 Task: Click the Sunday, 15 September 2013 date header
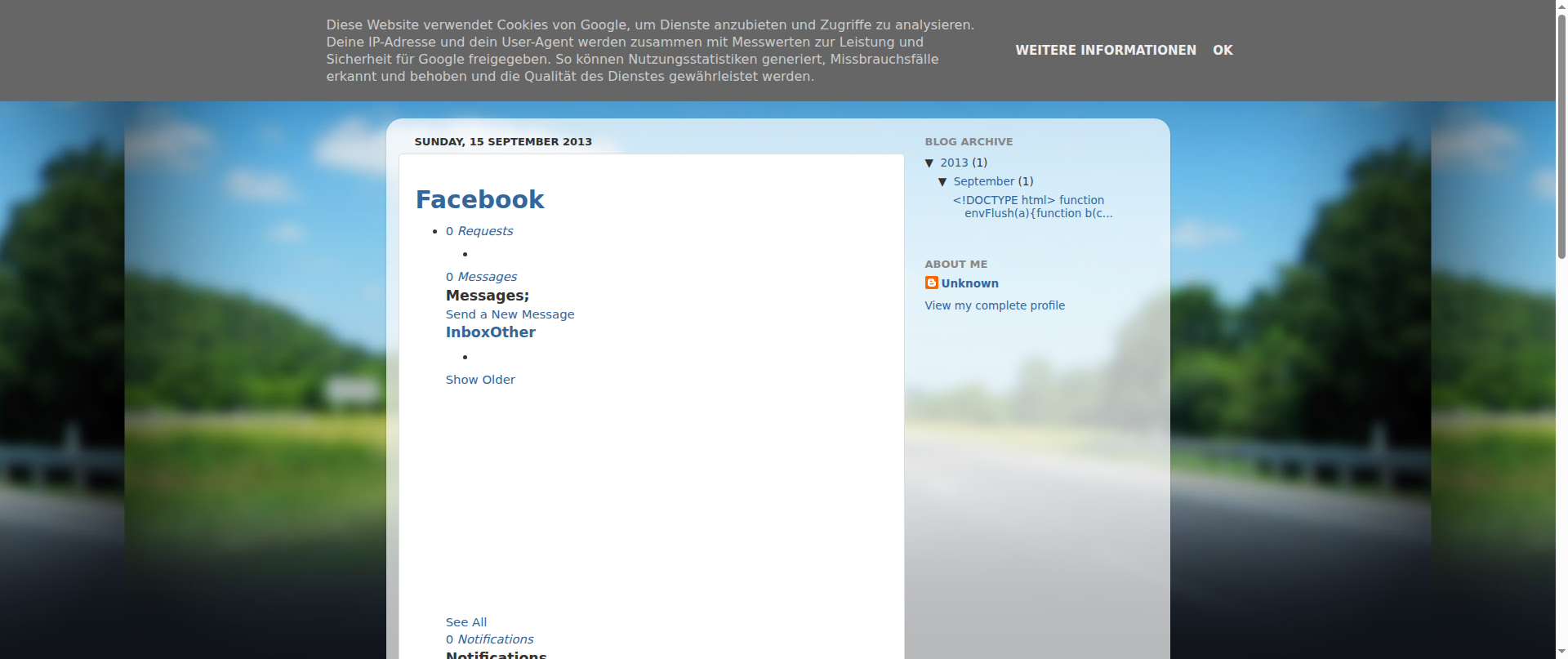click(x=503, y=141)
